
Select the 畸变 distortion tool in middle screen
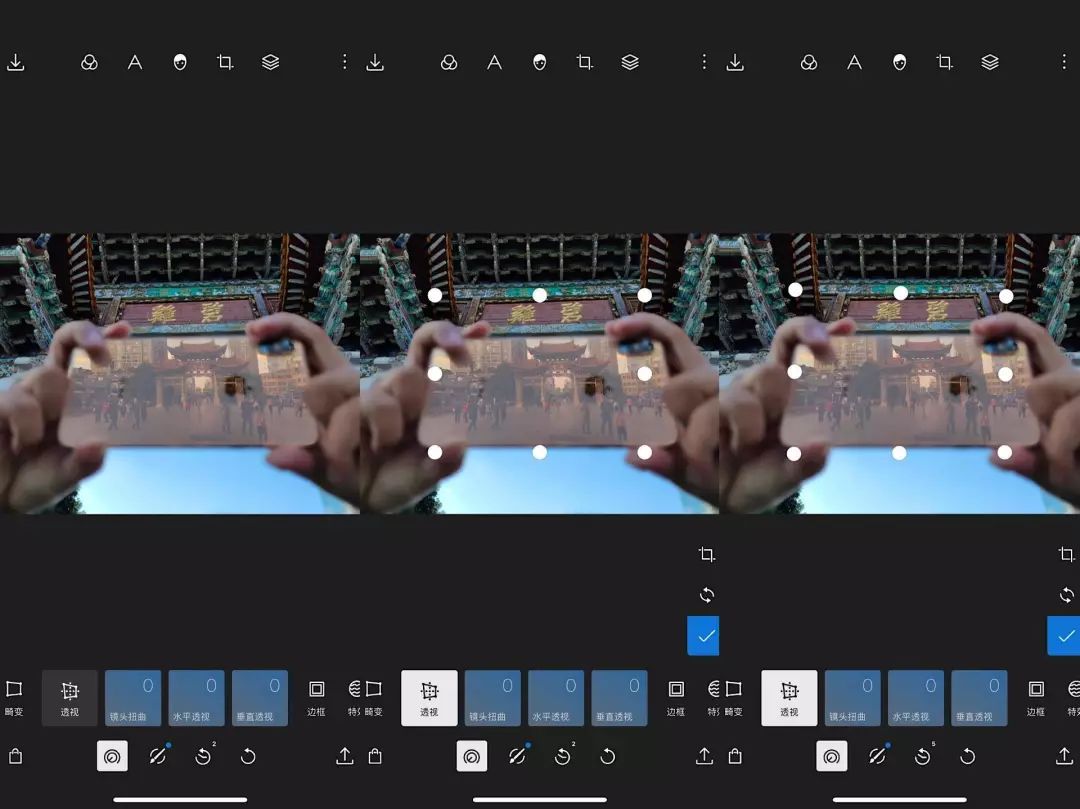374,698
